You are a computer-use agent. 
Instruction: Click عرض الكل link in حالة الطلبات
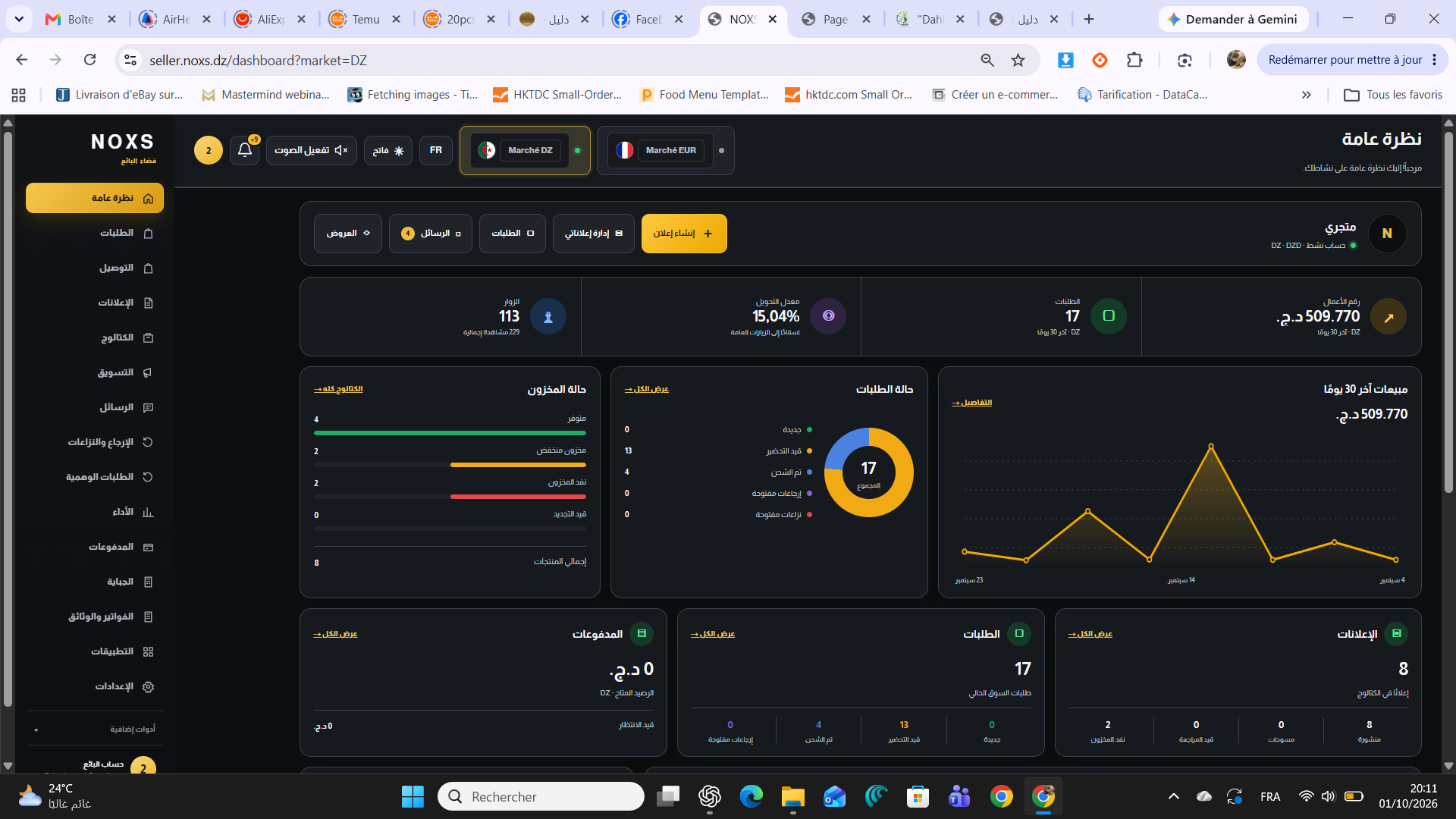point(647,389)
